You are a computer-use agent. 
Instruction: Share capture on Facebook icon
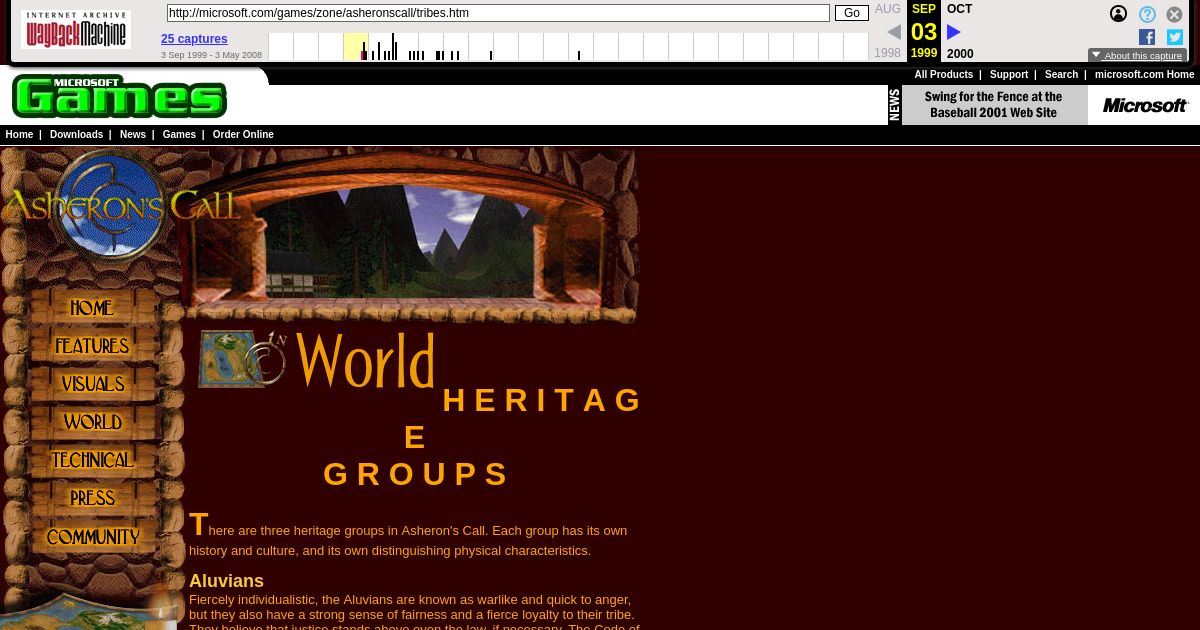tap(1147, 37)
